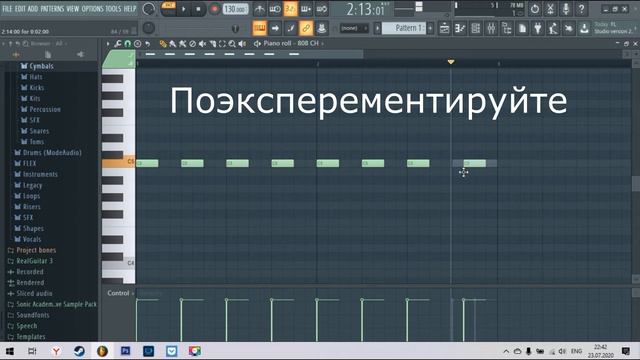Open the HELP menu
This screenshot has height=360, width=640.
point(130,9)
